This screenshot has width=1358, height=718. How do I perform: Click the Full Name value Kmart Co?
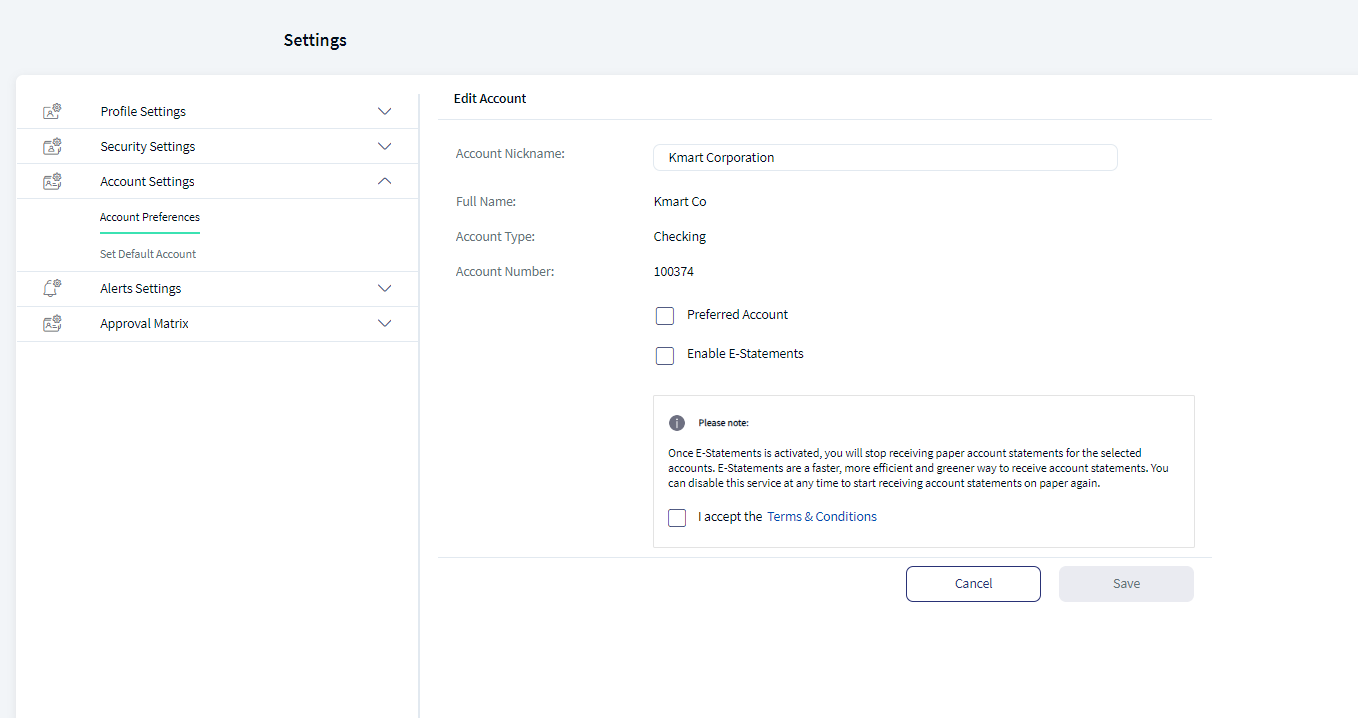(680, 201)
